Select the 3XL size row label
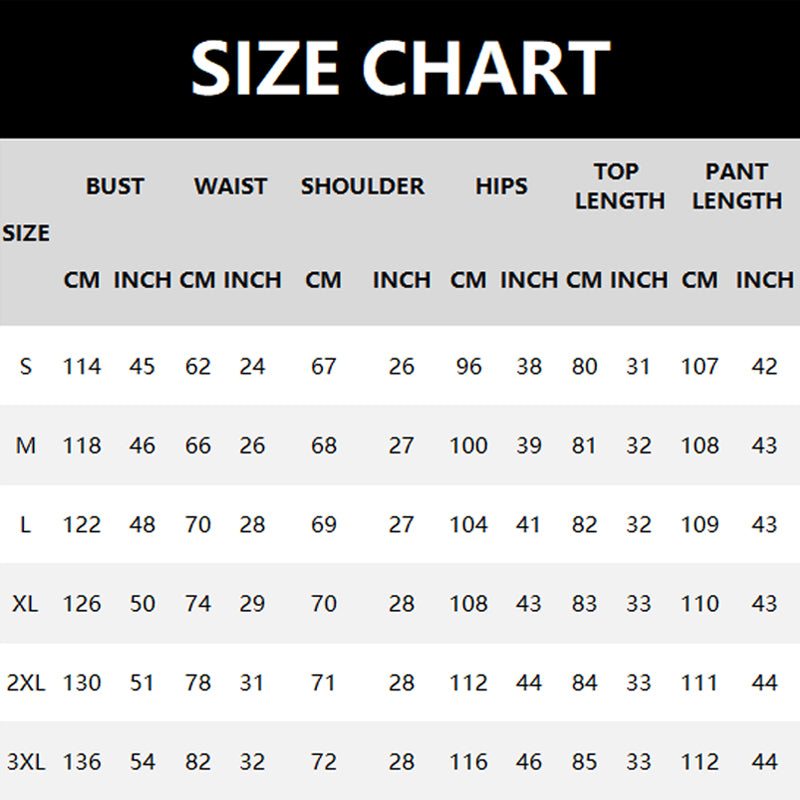 [x=26, y=762]
